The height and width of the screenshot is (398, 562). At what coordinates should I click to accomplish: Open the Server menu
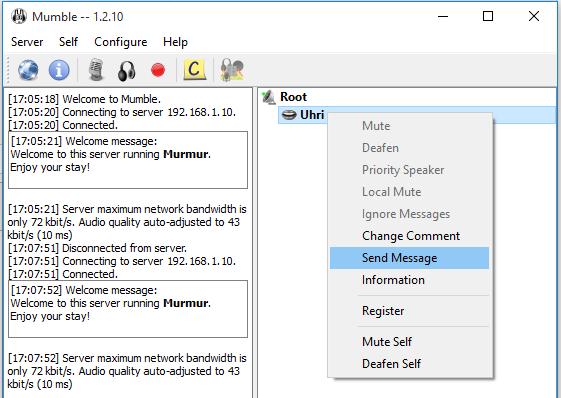27,42
